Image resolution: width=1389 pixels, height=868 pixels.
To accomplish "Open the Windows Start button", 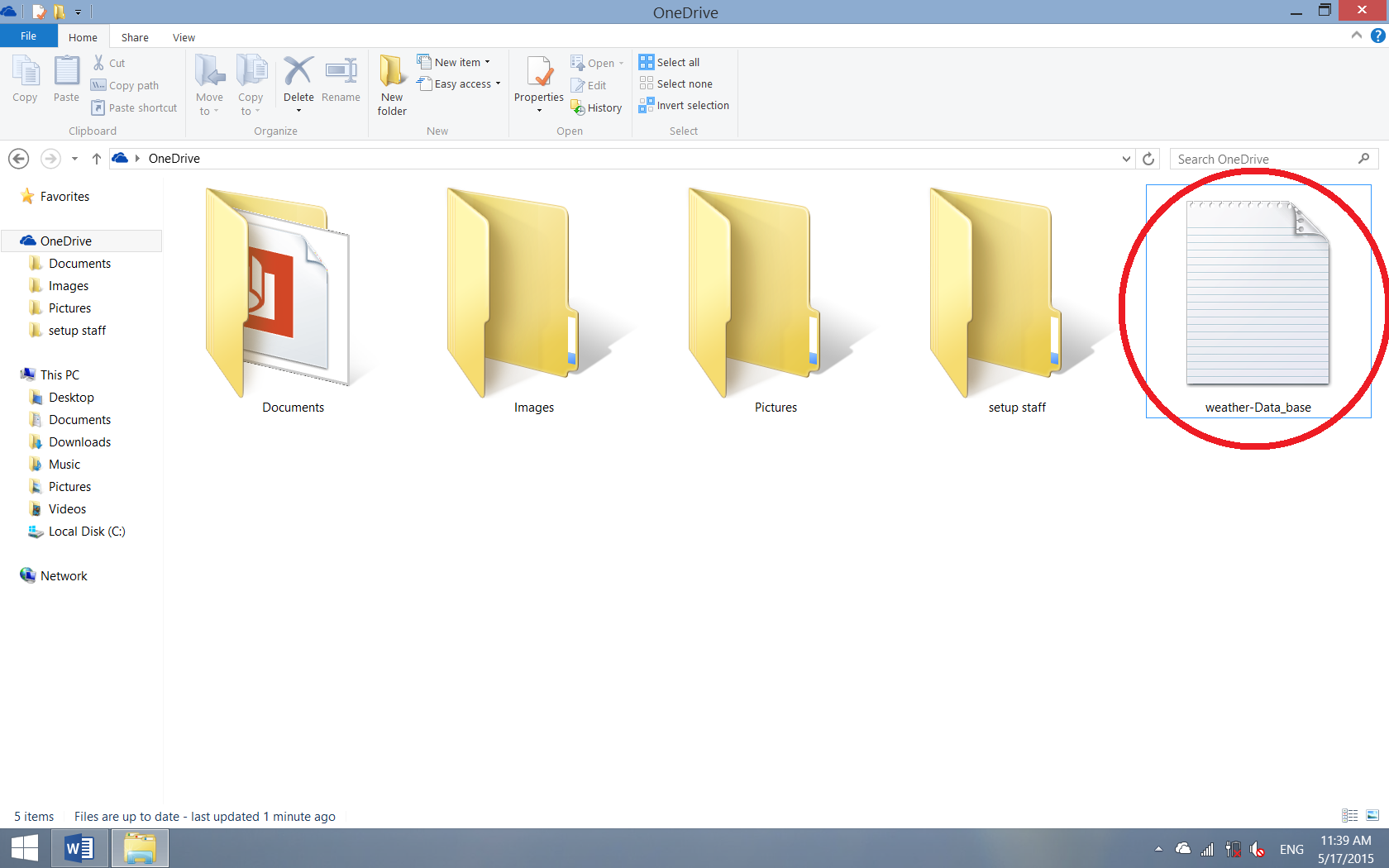I will (x=25, y=848).
